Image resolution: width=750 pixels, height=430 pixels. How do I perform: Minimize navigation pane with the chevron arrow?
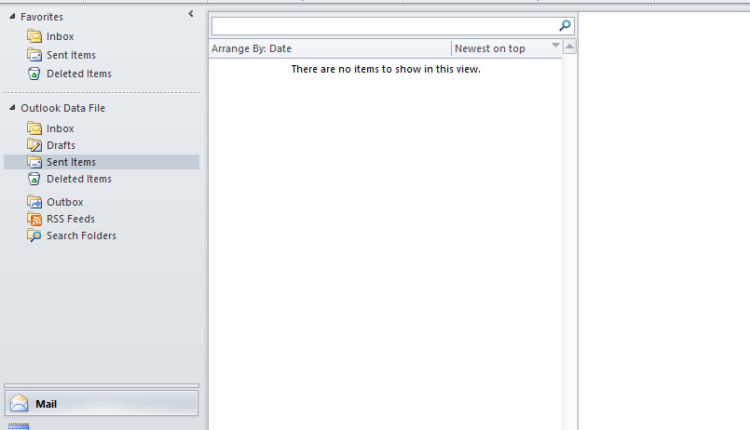[x=191, y=14]
